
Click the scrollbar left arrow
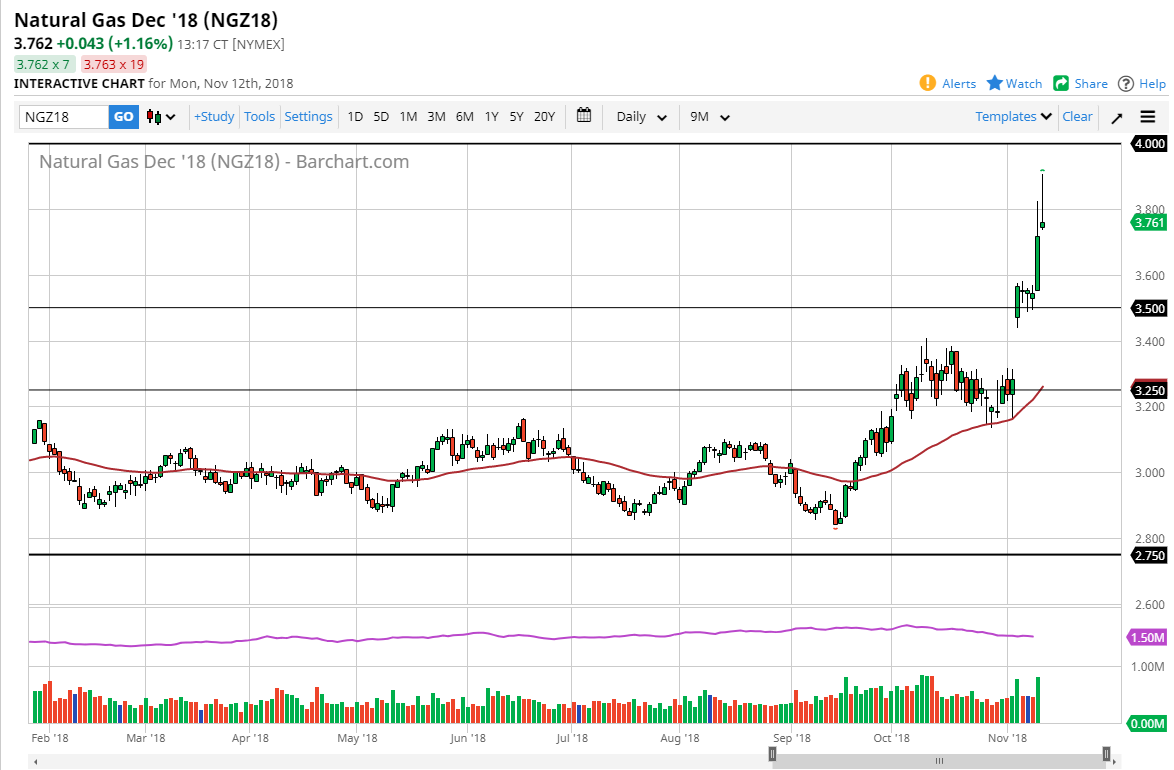(x=35, y=762)
